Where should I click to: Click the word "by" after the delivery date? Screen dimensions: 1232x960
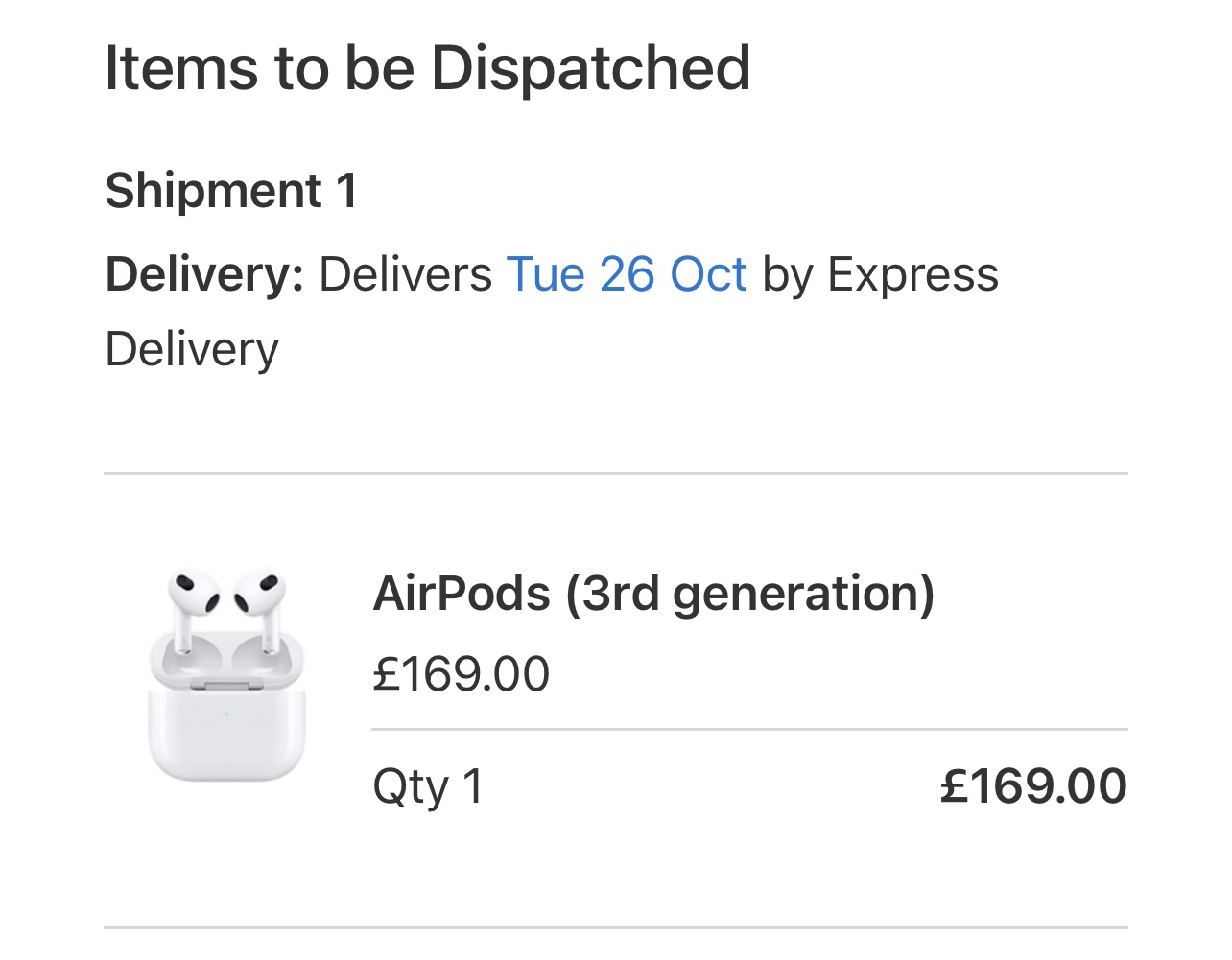click(x=787, y=275)
